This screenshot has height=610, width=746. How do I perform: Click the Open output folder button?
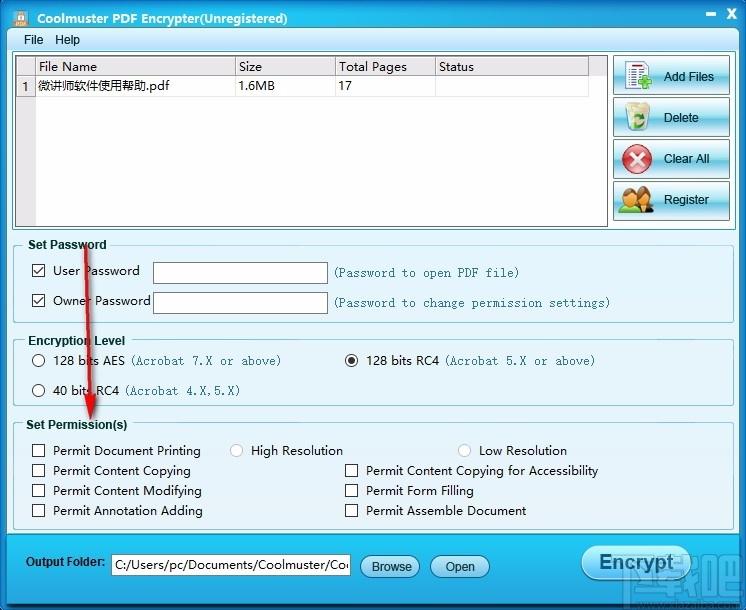point(460,566)
